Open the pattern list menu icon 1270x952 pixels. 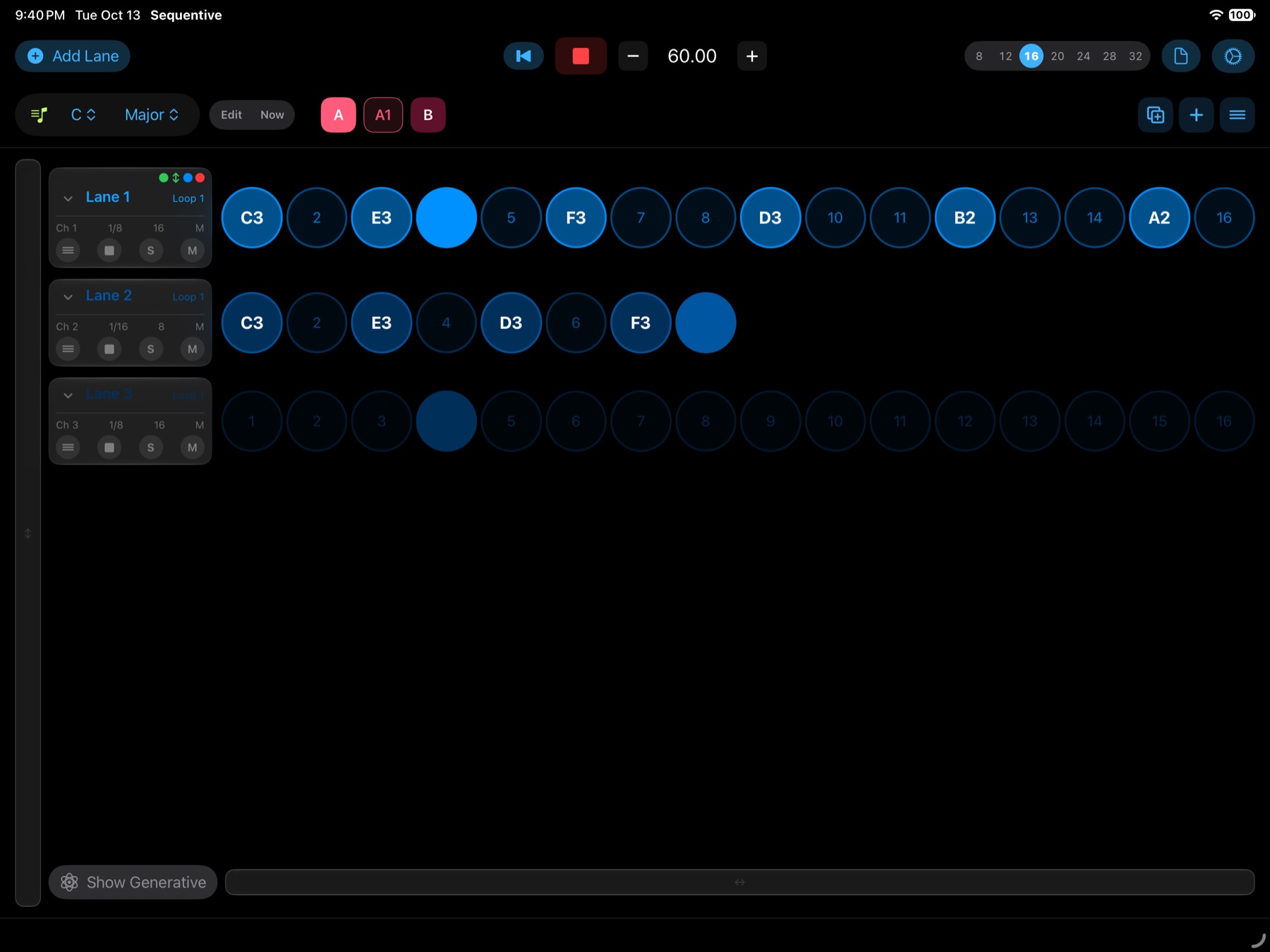(x=1238, y=115)
